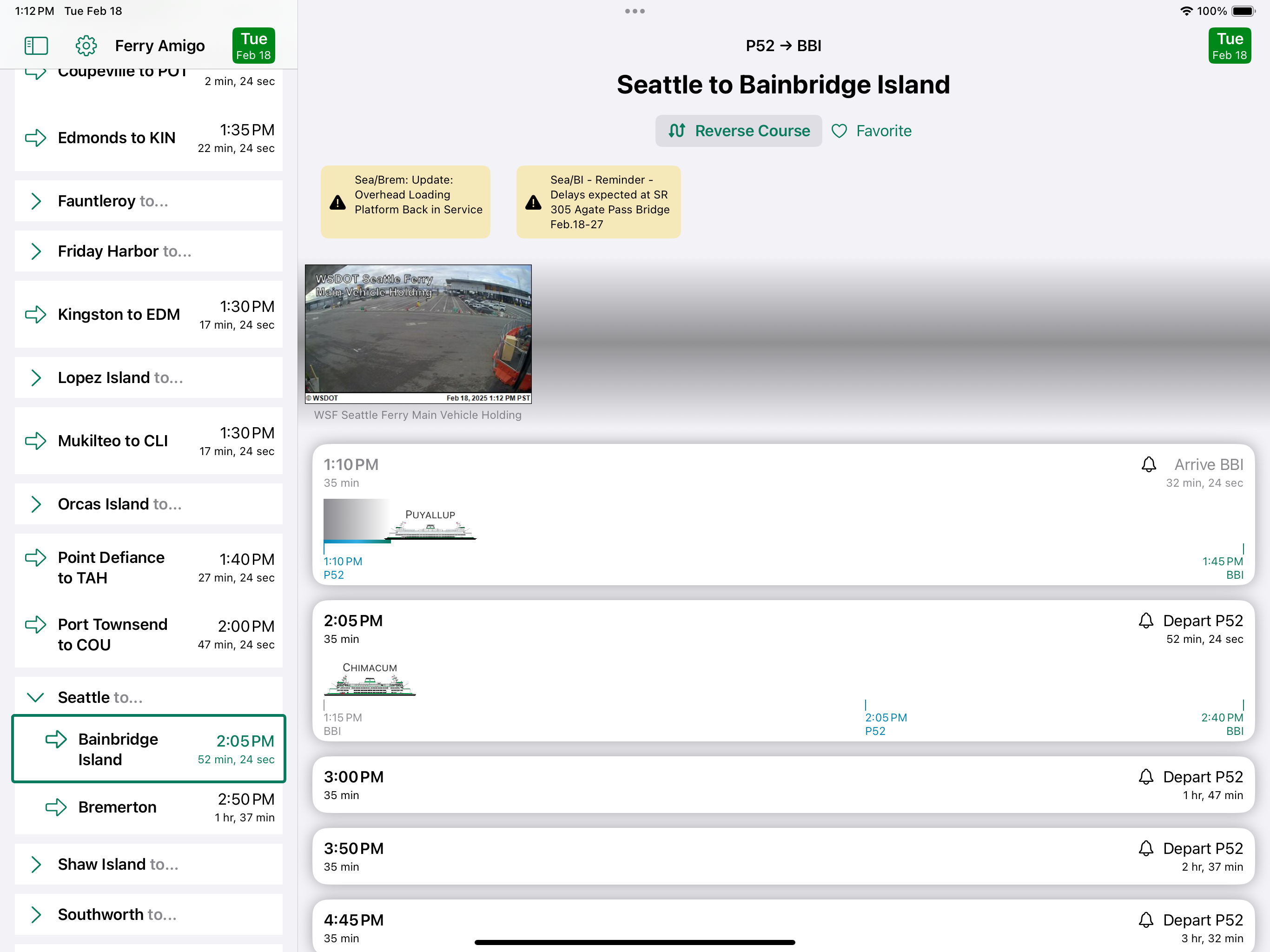
Task: Select the Puyallup ferry vessel icon
Action: pos(430,531)
